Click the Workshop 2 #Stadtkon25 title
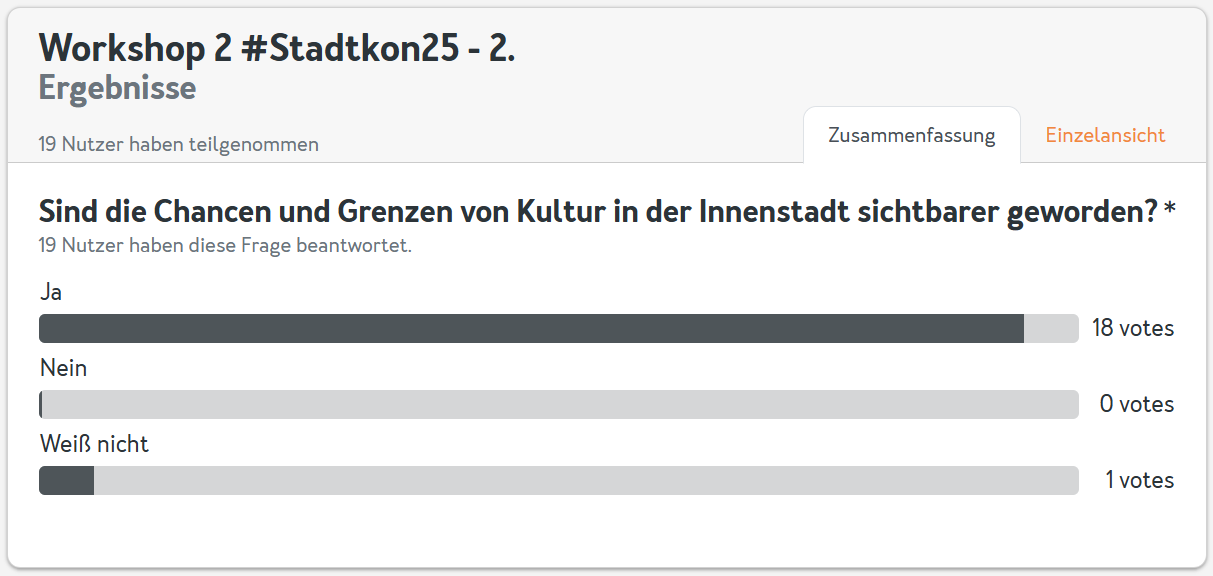 click(277, 48)
